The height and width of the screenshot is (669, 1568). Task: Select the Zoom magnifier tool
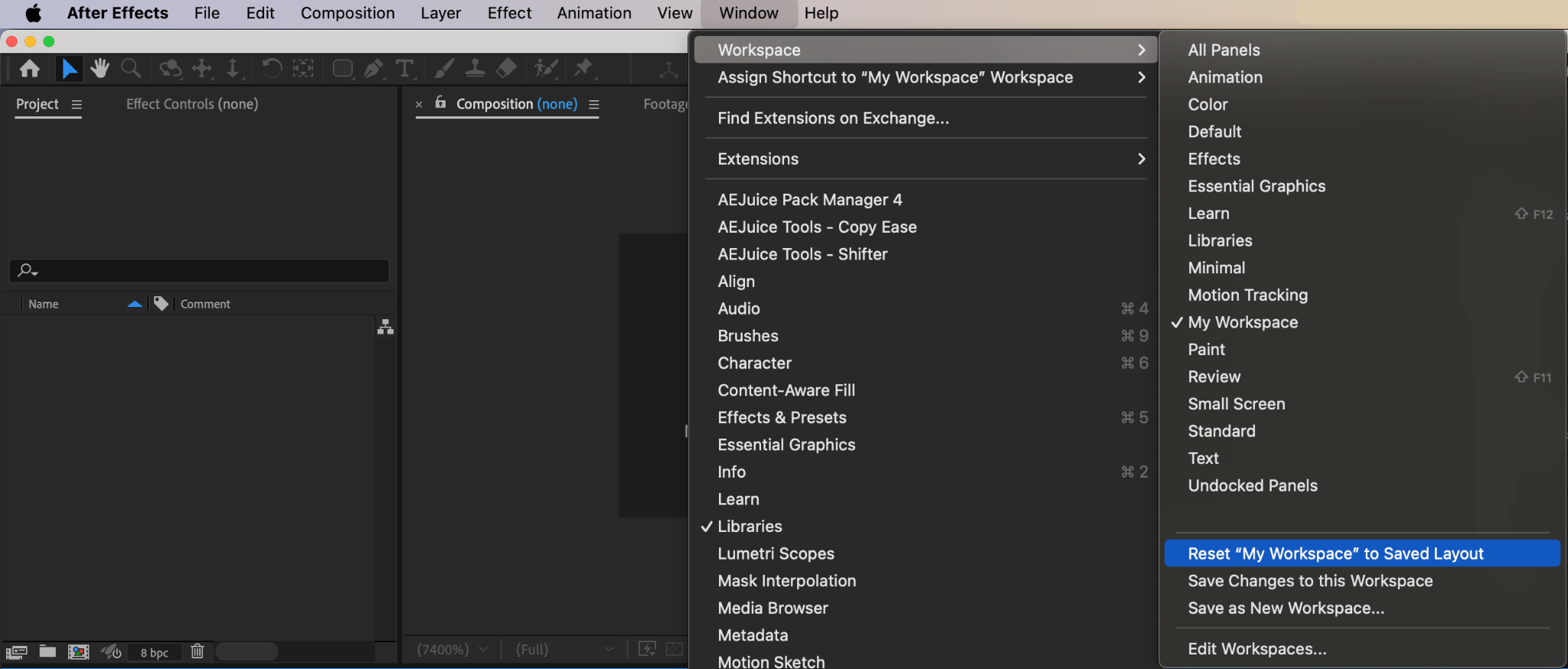click(x=131, y=69)
